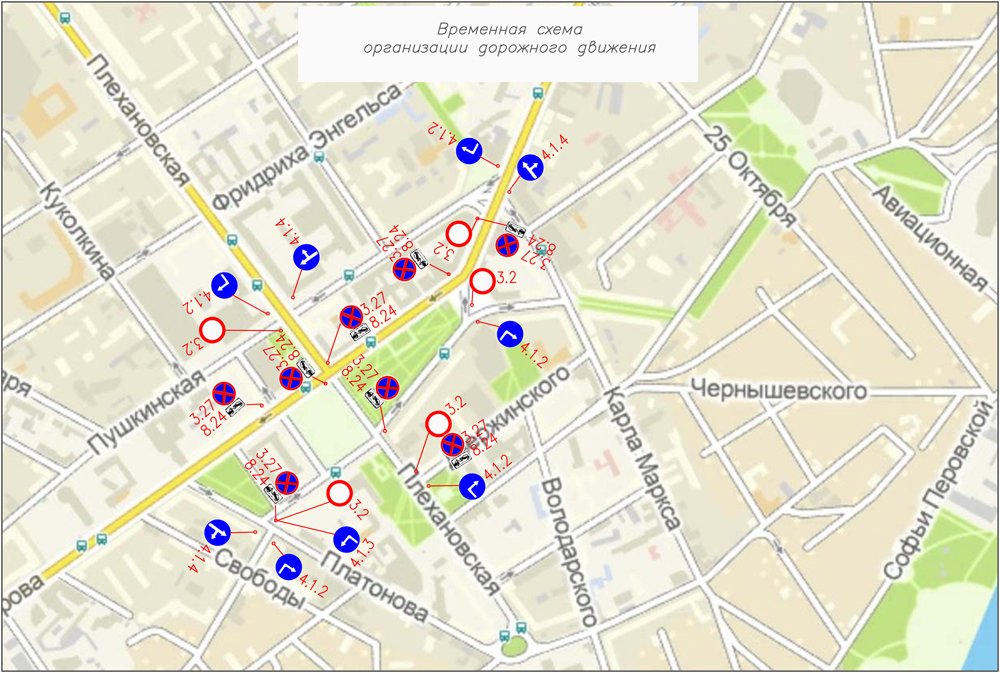Image resolution: width=1000 pixels, height=673 pixels.
Task: Click the bottommost blue 4.1.2 sign near Платонова
Action: 288,567
